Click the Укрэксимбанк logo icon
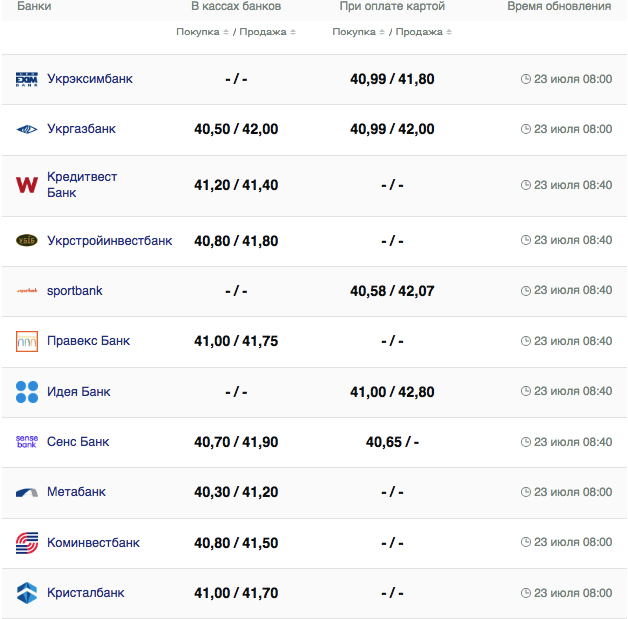This screenshot has height=619, width=628. point(27,79)
